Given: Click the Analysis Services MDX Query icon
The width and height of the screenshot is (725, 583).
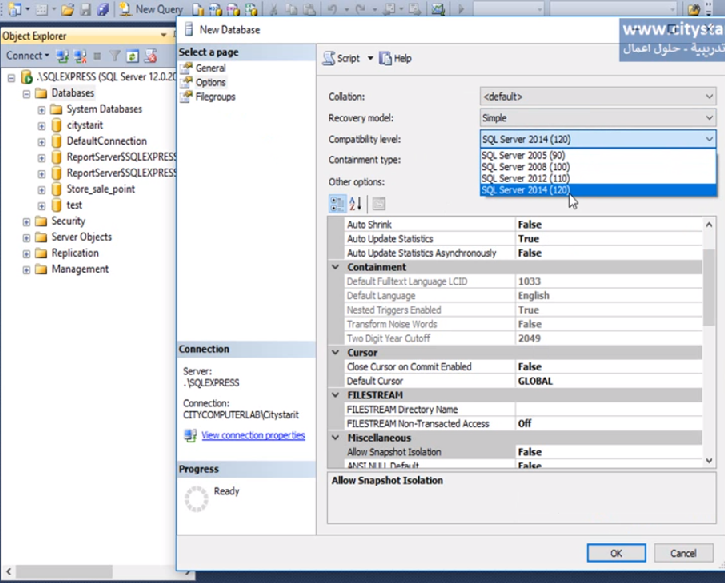Looking at the screenshot, I should pyautogui.click(x=215, y=9).
